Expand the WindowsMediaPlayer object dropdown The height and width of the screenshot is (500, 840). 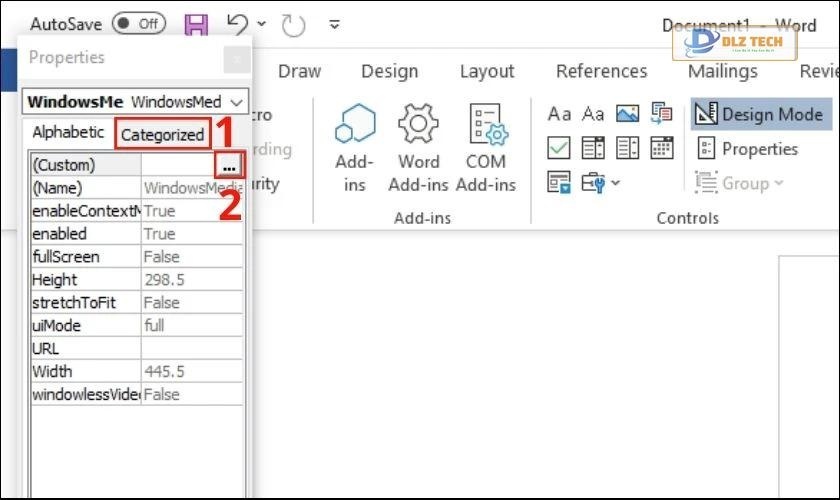236,102
